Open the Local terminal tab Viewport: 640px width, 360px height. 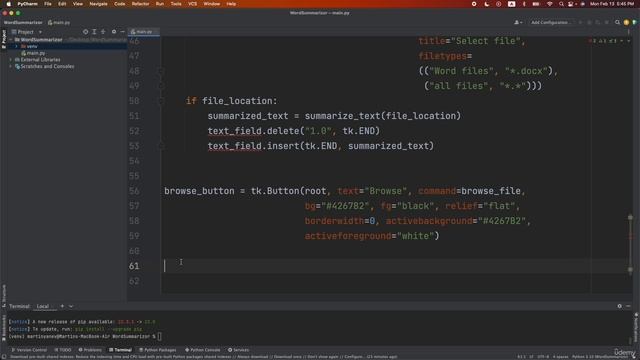(x=43, y=306)
